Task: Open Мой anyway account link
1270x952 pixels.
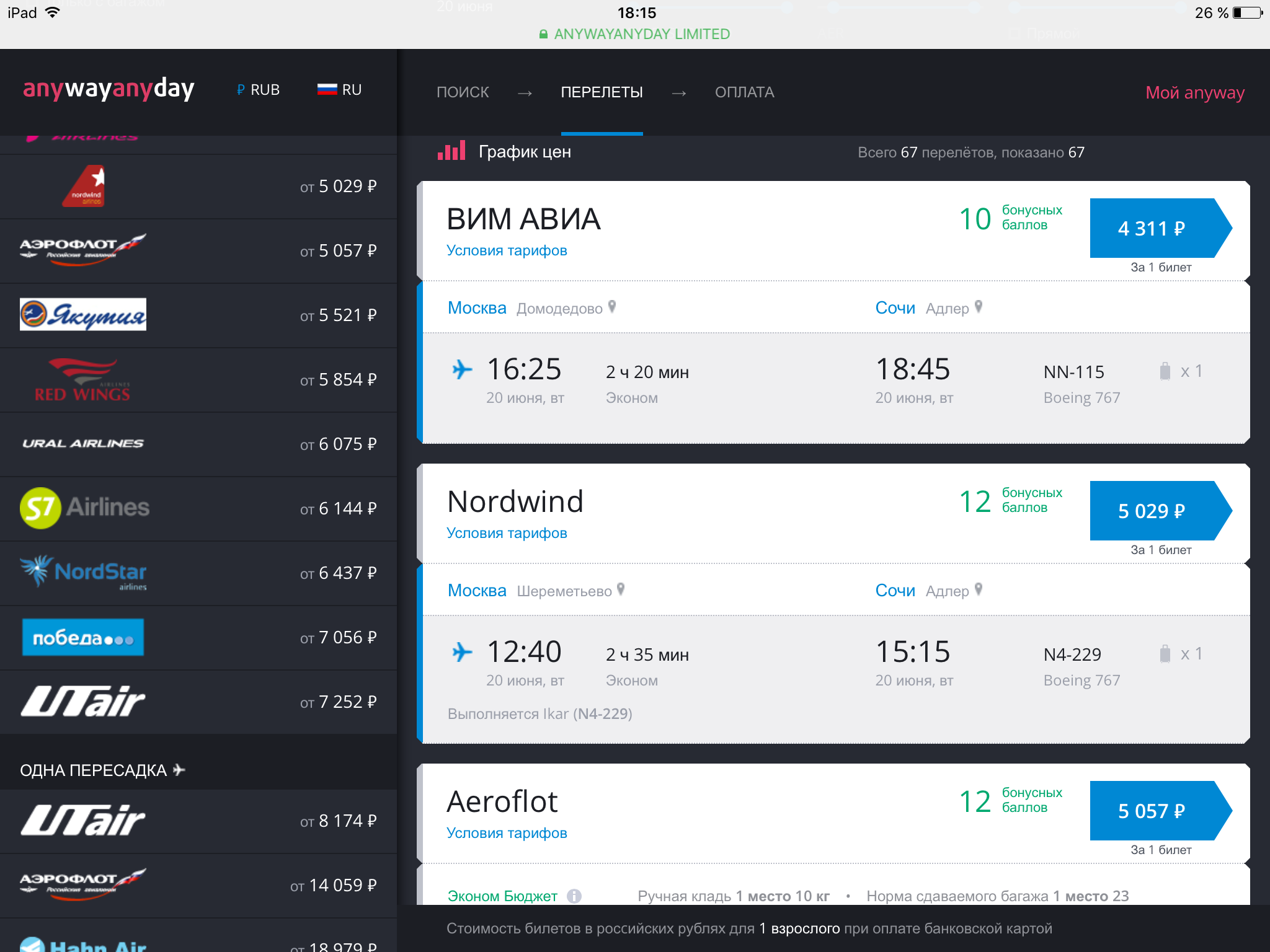Action: click(1194, 92)
